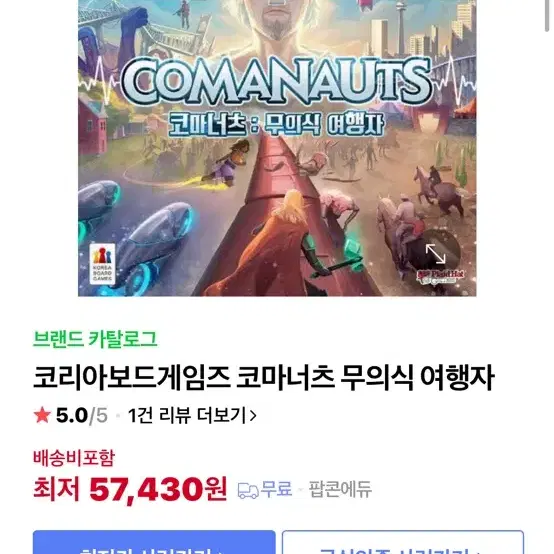The height and width of the screenshot is (554, 554).
Task: Open the 브랜드 카탈로그 link
Action: click(x=95, y=339)
